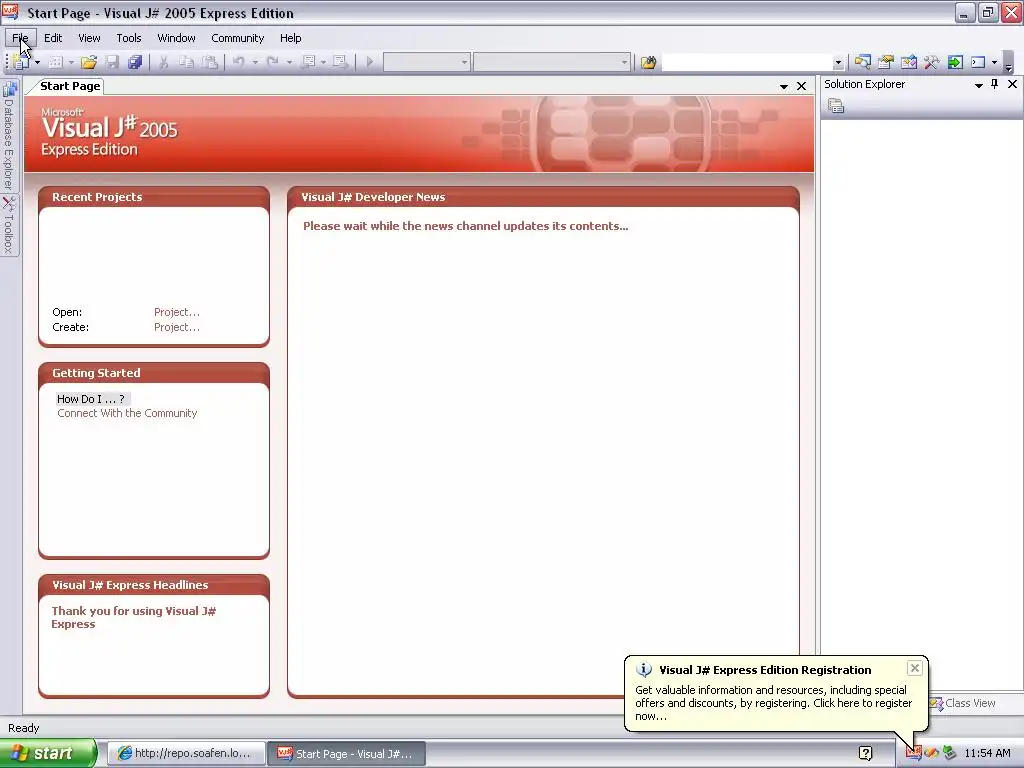Dismiss the registration balloon with its X

click(x=914, y=668)
